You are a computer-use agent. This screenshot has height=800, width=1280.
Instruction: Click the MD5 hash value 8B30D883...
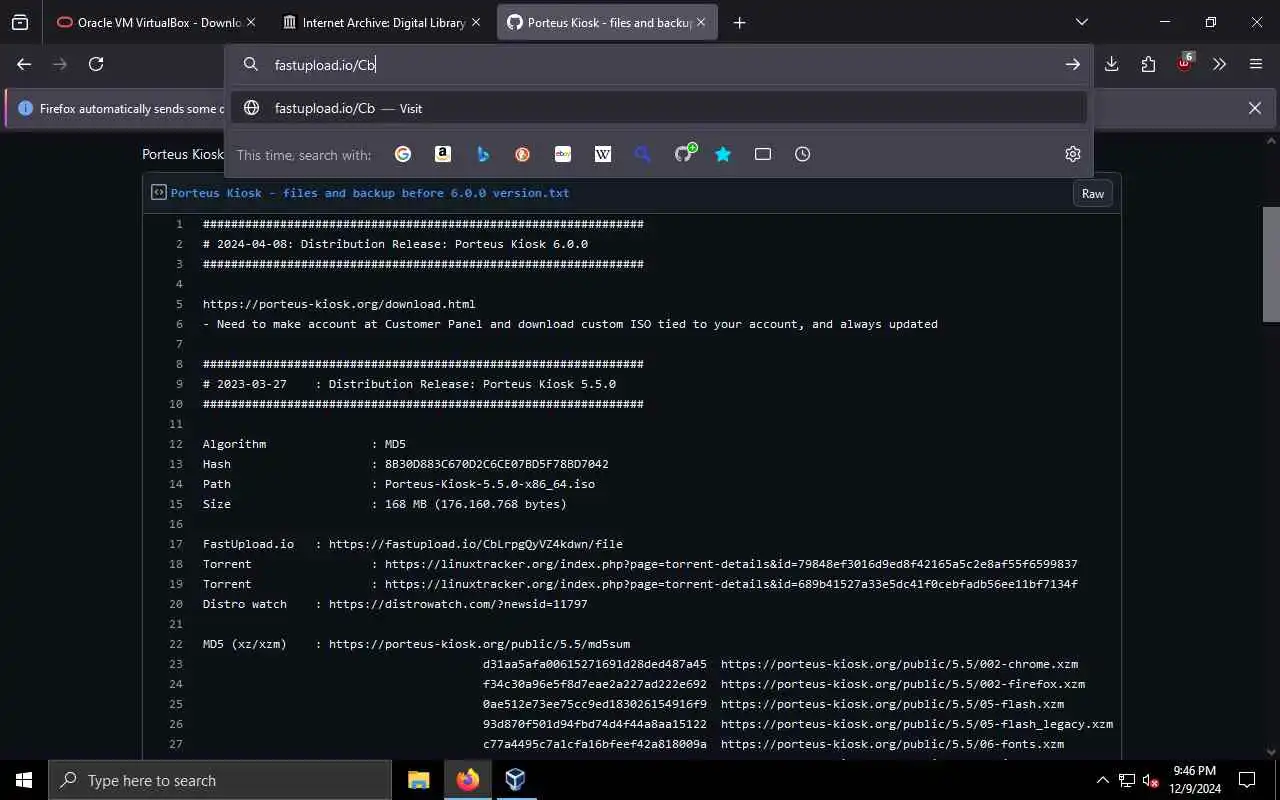(x=497, y=464)
